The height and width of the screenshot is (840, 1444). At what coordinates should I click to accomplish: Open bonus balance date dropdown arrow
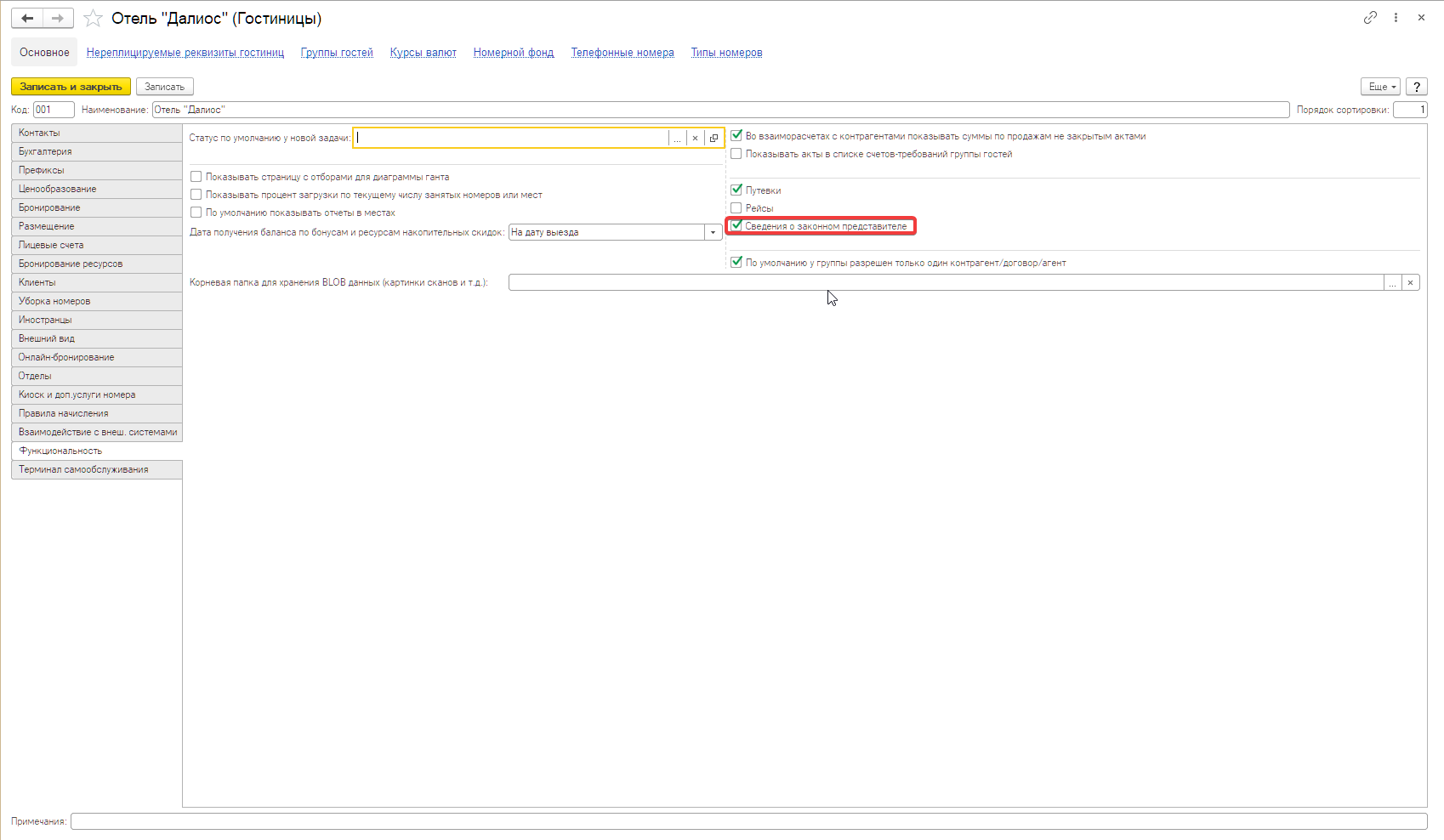713,232
